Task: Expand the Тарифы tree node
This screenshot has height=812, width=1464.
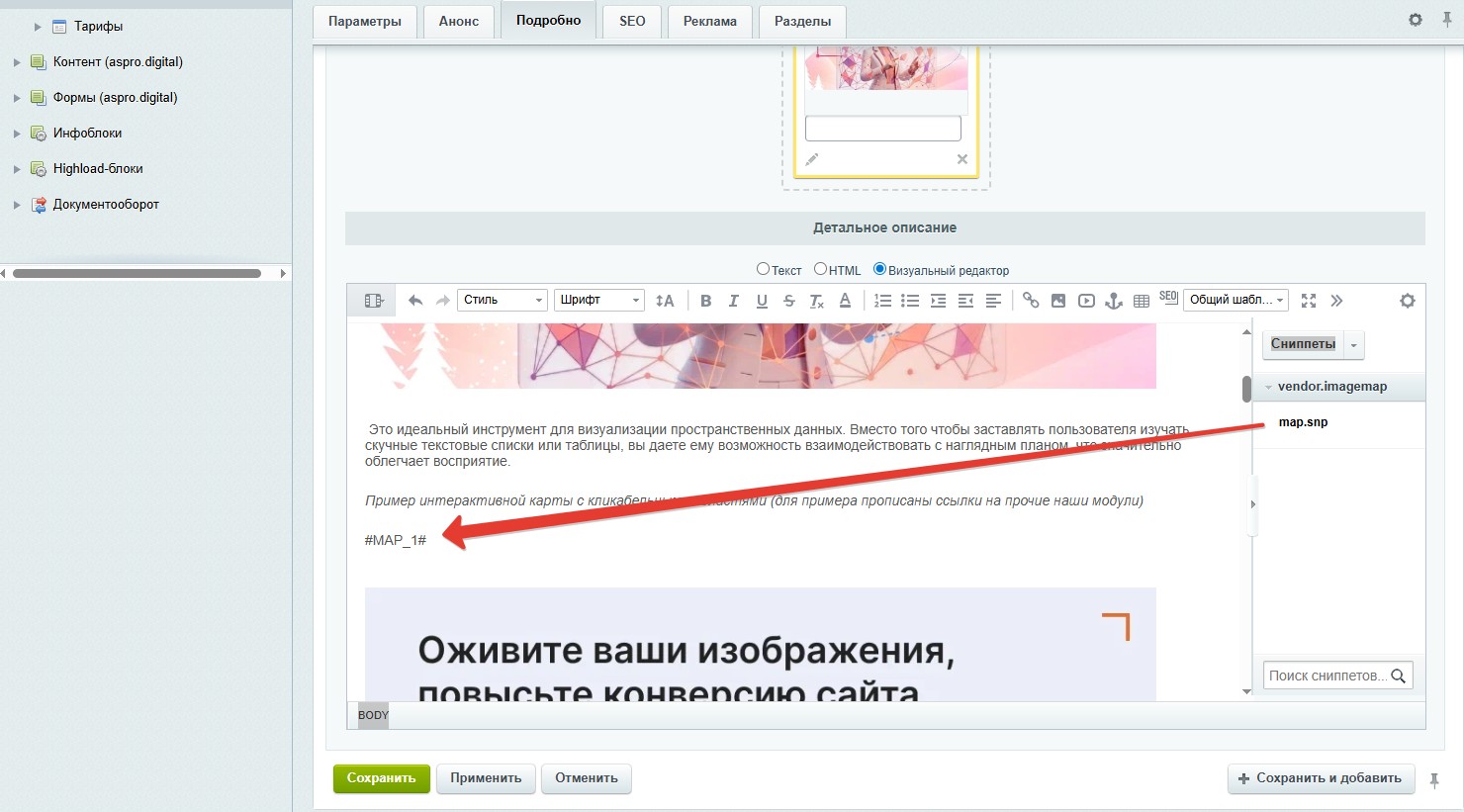Action: point(39,27)
